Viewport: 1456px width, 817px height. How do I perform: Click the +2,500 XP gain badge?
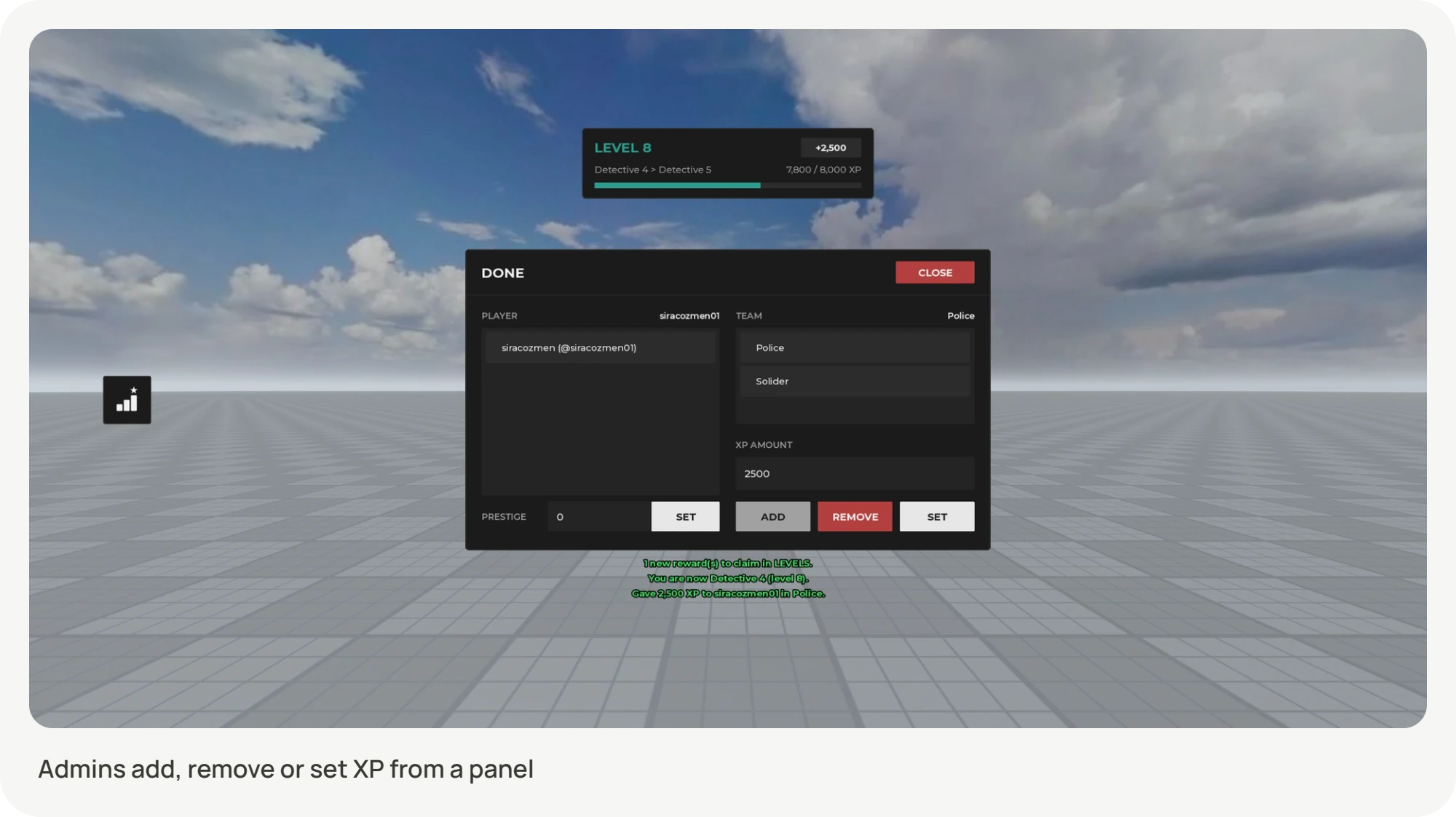pos(831,147)
